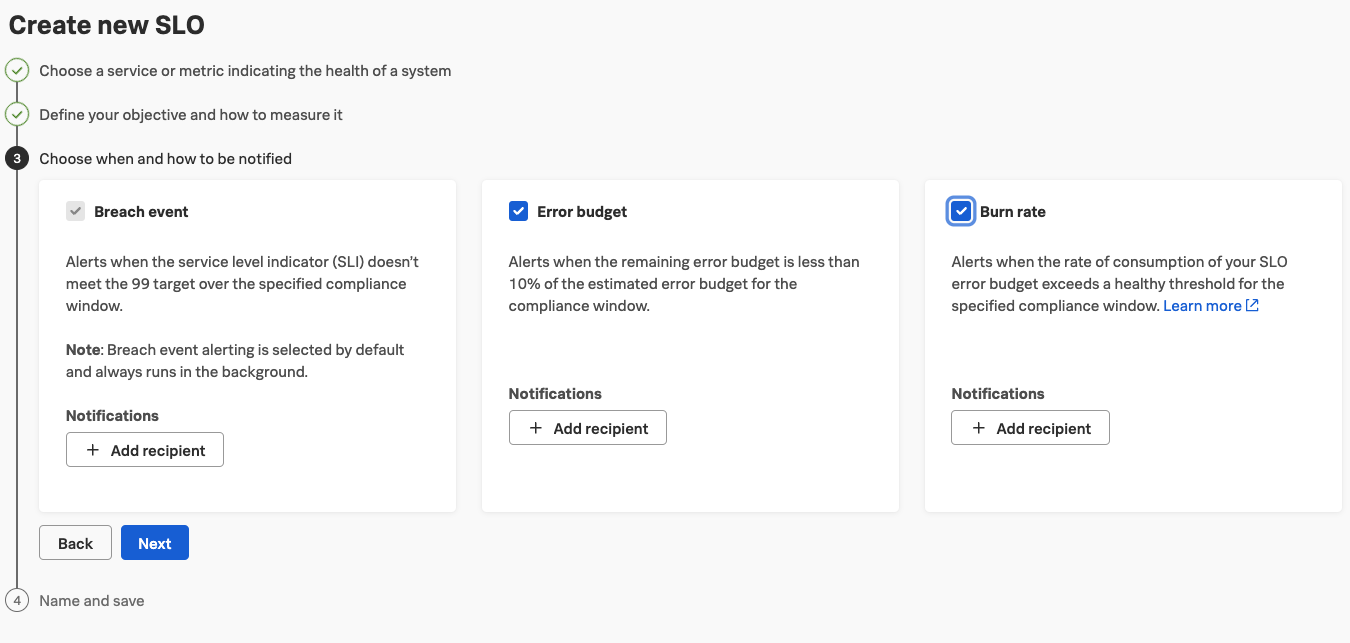Click plus icon in Breach event Add recipient
The image size is (1350, 643).
click(93, 450)
